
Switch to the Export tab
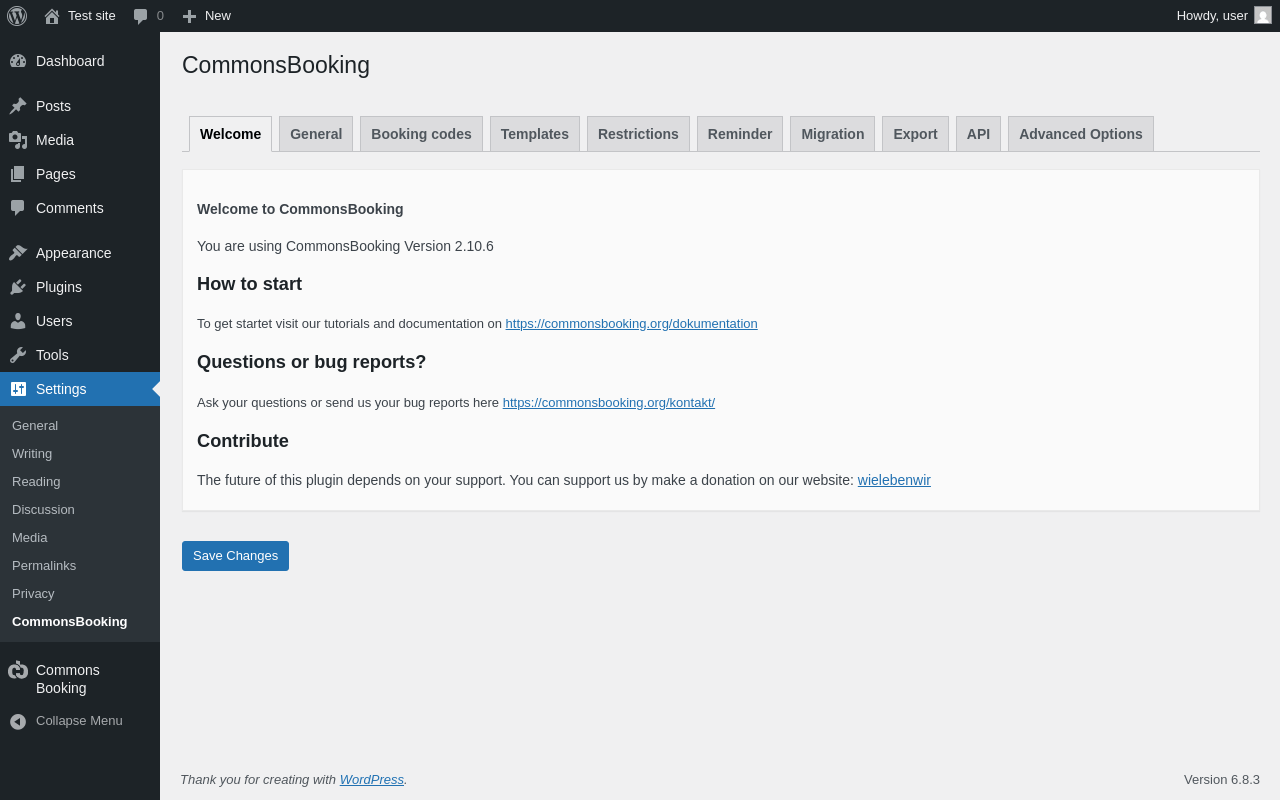point(915,134)
